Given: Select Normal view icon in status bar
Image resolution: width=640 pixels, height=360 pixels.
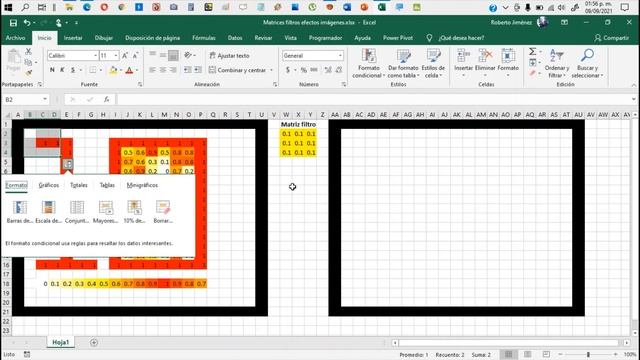Looking at the screenshot, I should pos(509,354).
